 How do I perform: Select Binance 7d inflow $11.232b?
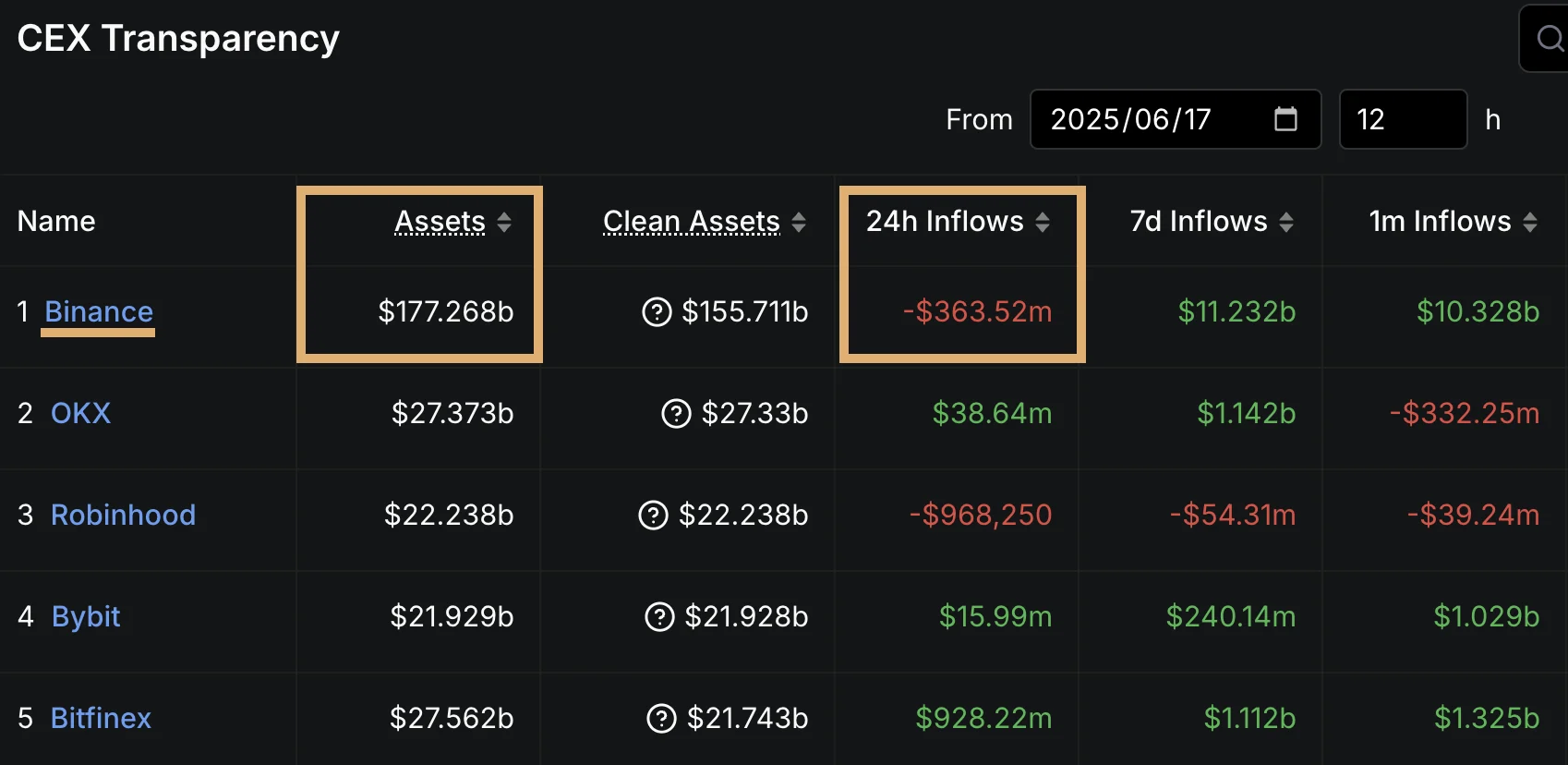tap(1237, 312)
